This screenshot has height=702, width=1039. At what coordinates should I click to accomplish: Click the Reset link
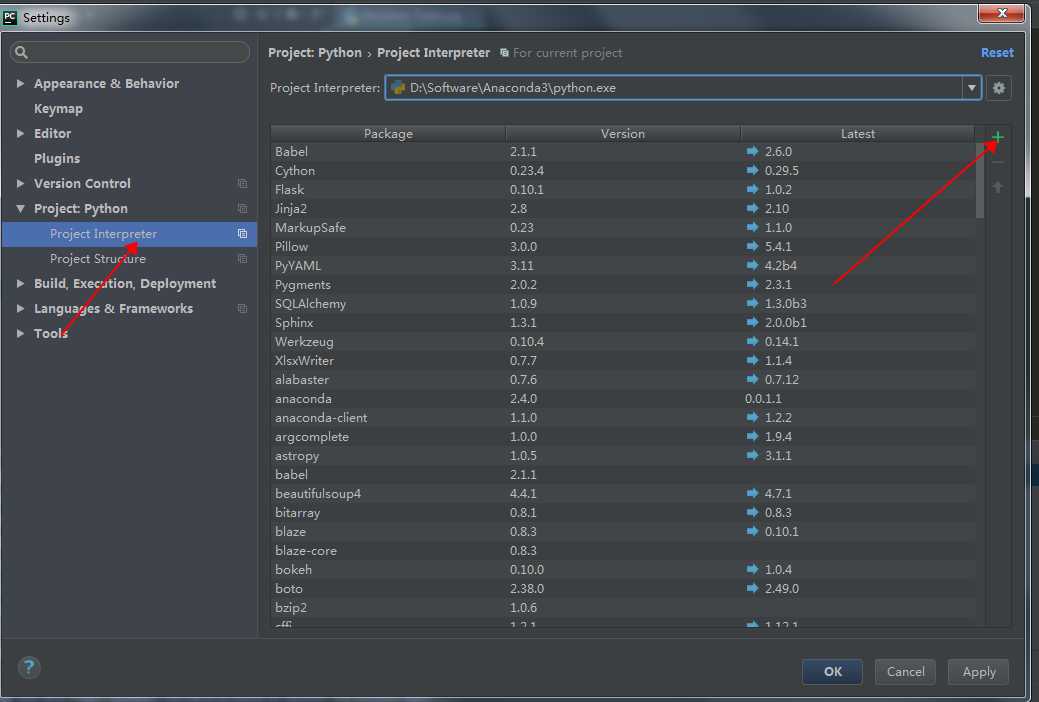point(997,52)
